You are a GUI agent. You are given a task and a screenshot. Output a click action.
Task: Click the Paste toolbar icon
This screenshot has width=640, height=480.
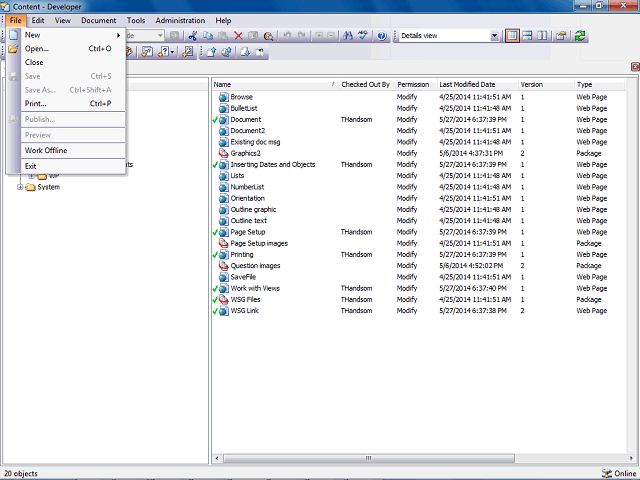[223, 36]
